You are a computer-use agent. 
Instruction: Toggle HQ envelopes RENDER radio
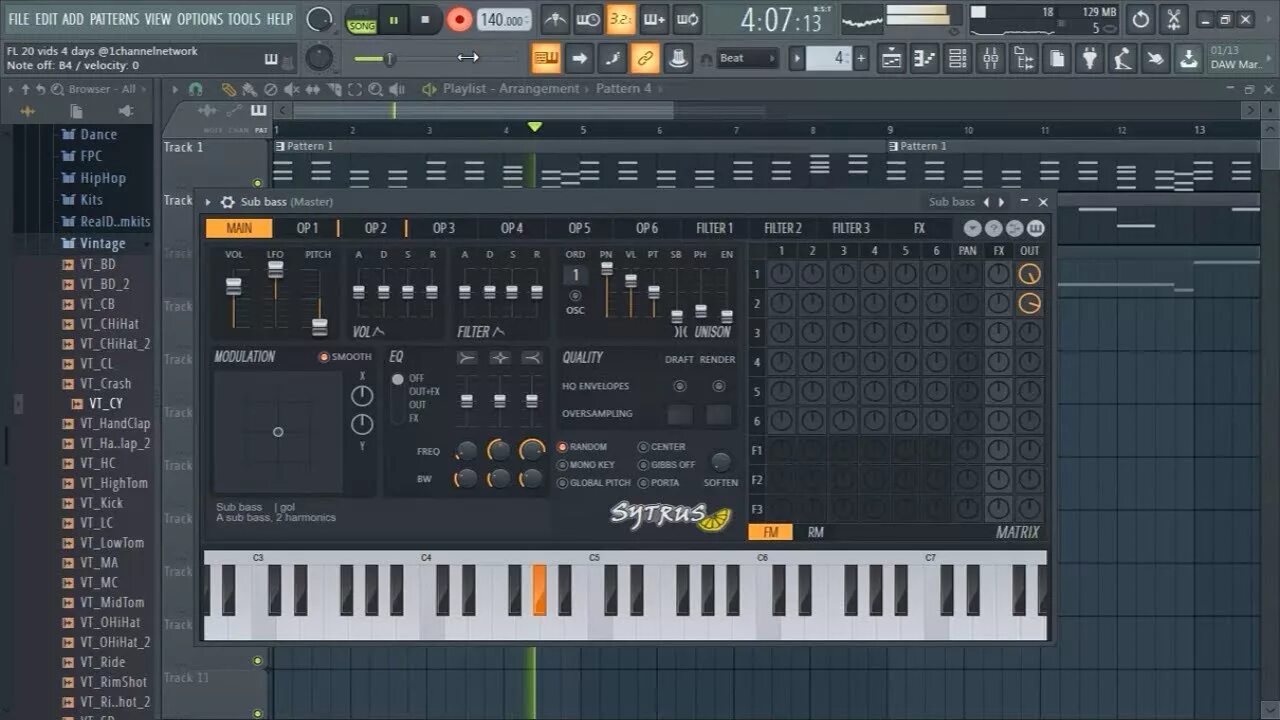718,386
